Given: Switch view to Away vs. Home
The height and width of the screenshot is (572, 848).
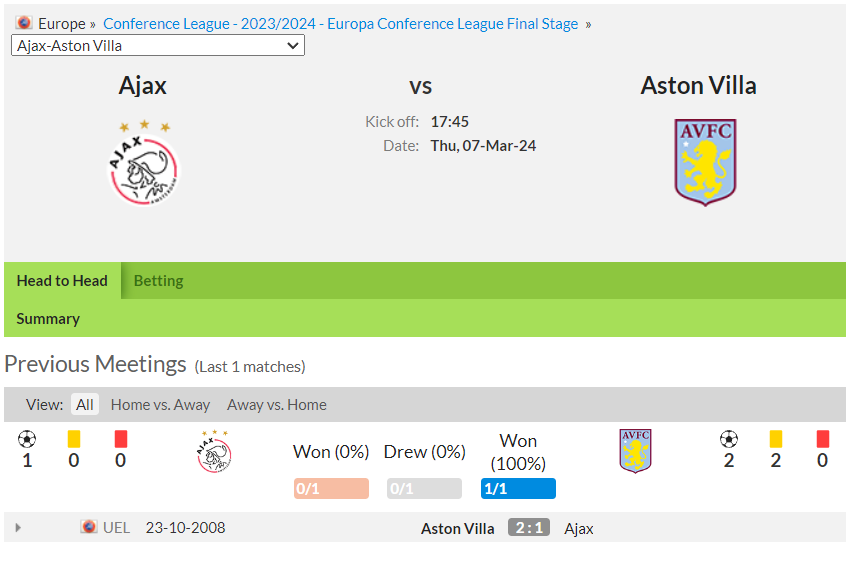Looking at the screenshot, I should point(277,404).
